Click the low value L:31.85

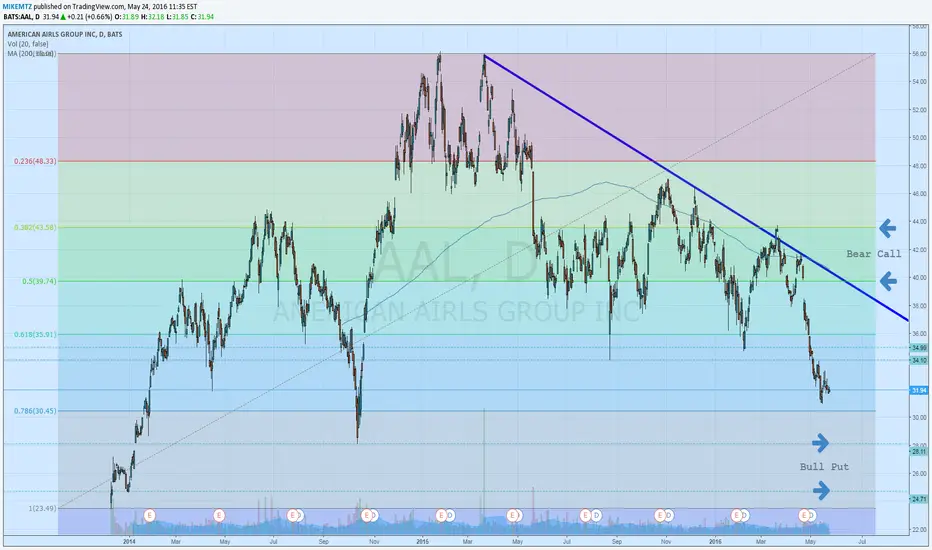177,17
